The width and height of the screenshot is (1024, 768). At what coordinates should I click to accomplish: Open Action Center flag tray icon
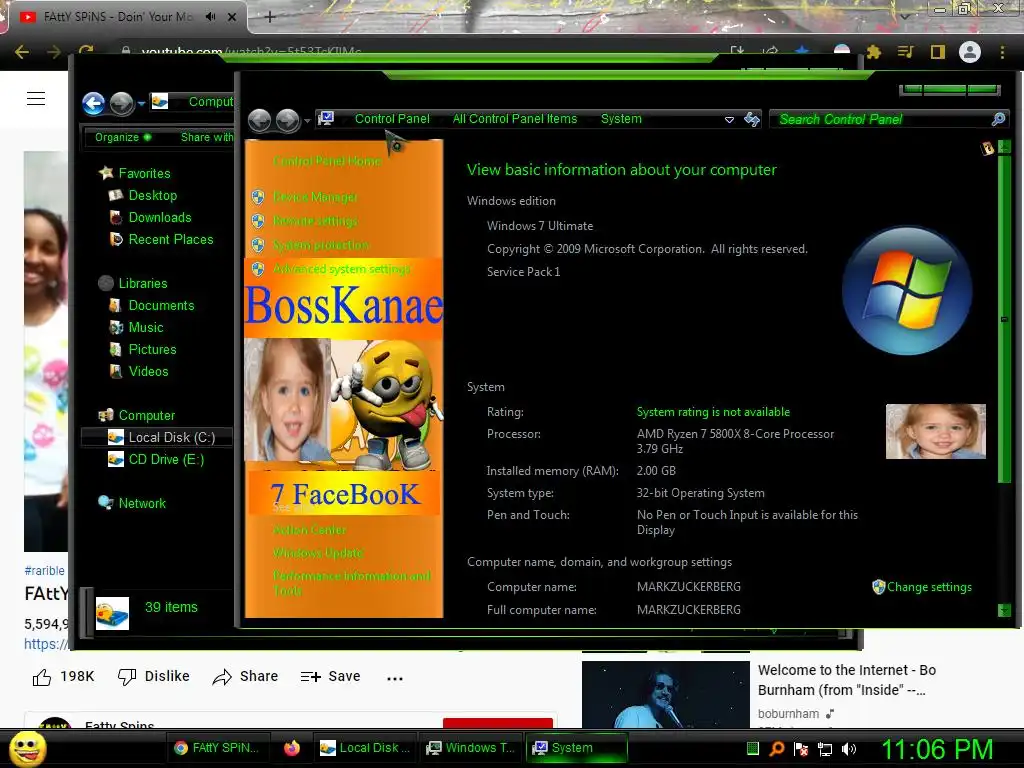pos(801,749)
